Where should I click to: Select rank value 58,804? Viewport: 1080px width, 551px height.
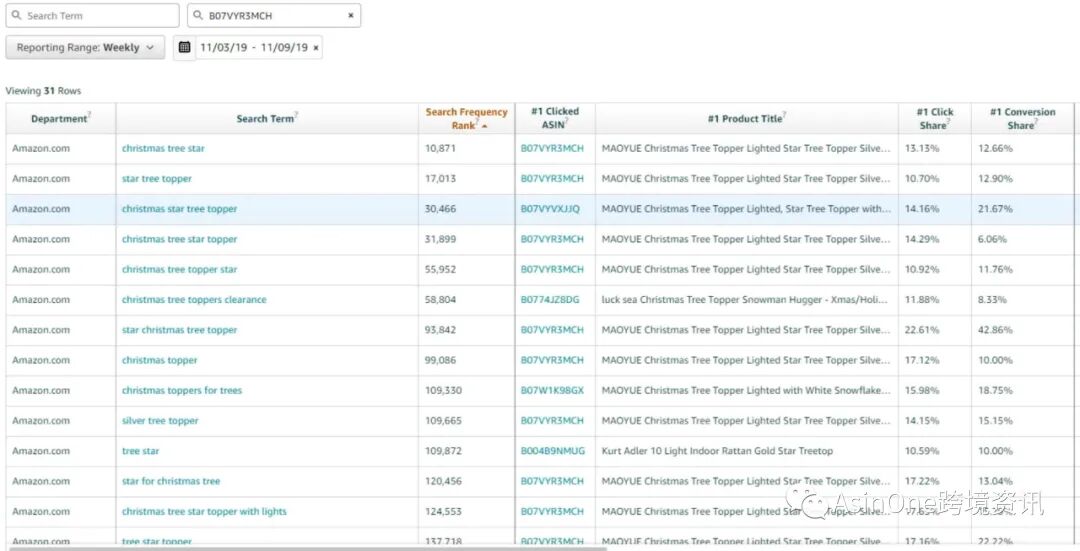441,300
